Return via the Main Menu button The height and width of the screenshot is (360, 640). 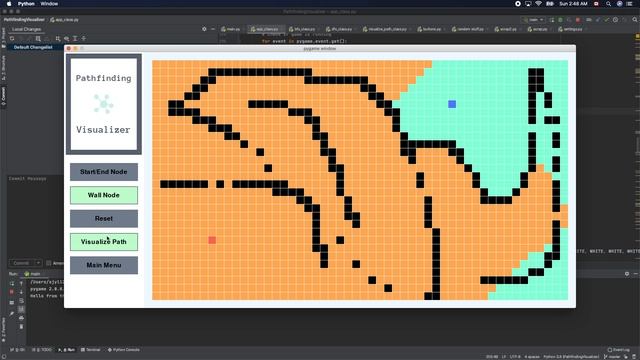tap(104, 265)
